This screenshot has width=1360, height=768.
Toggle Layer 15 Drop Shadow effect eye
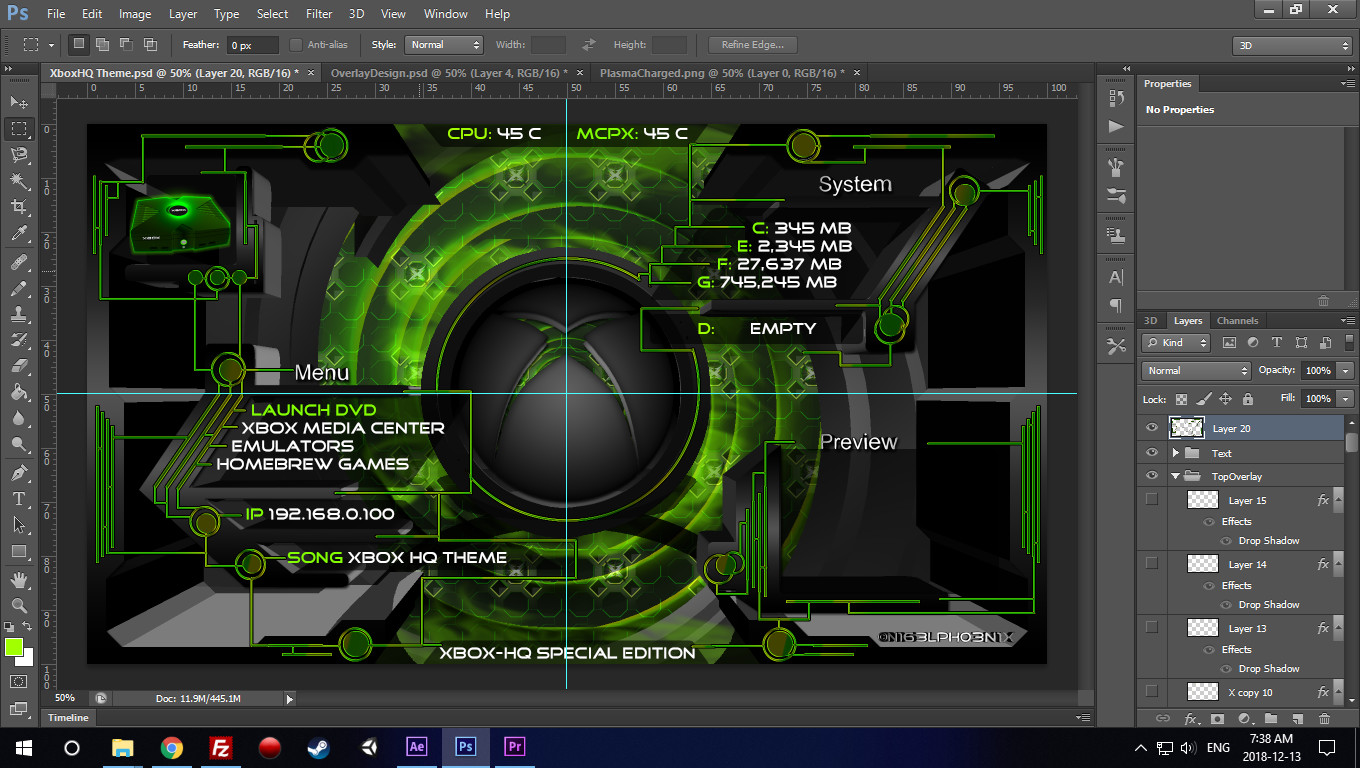pyautogui.click(x=1228, y=540)
